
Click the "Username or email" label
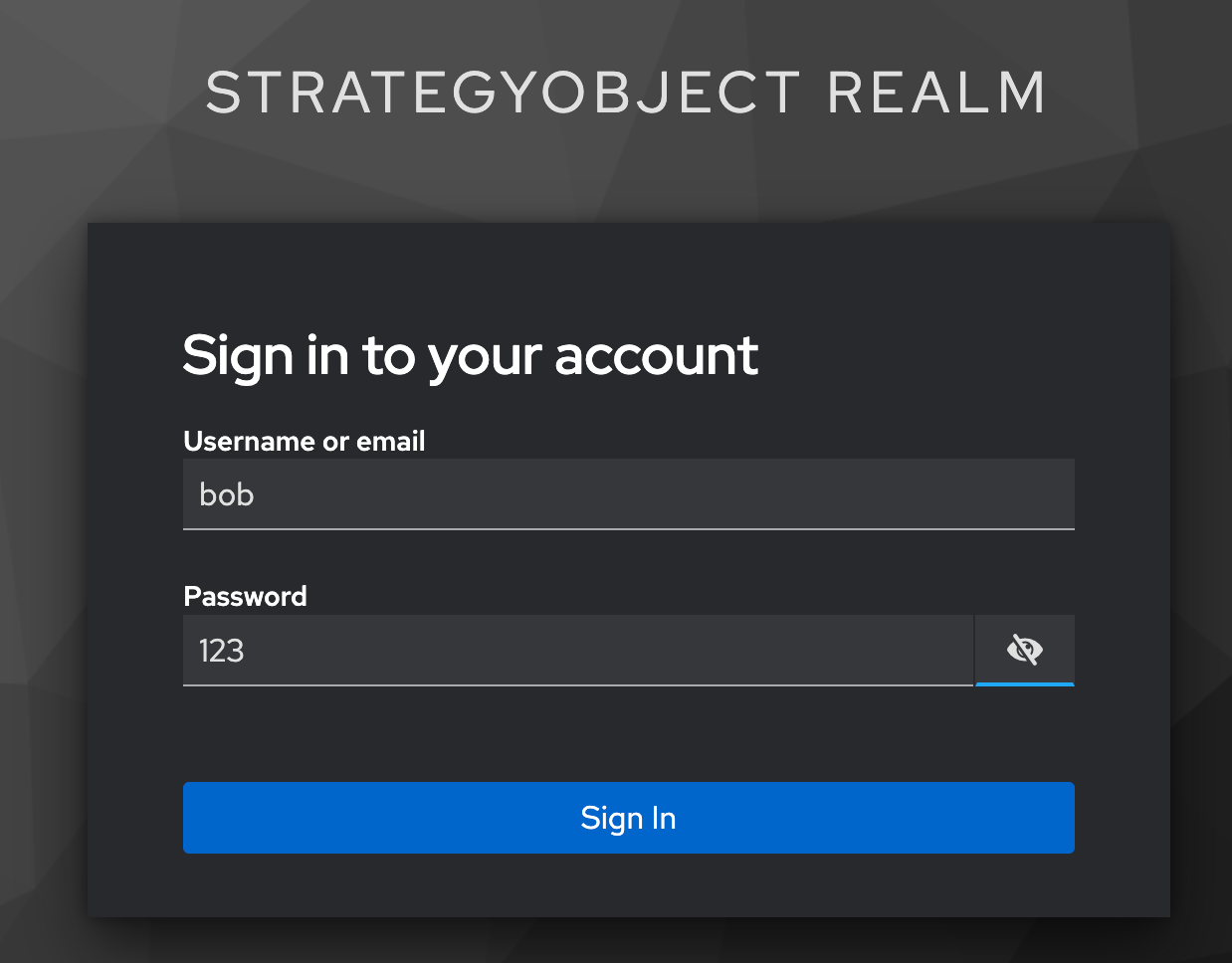point(304,441)
